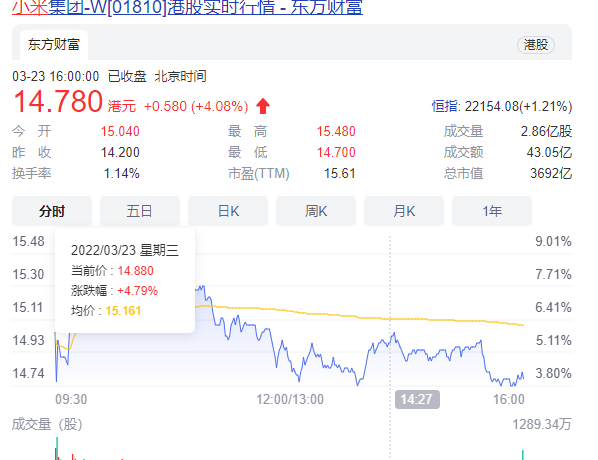
Task: Click the day's high value 15.480
Action: 336,132
